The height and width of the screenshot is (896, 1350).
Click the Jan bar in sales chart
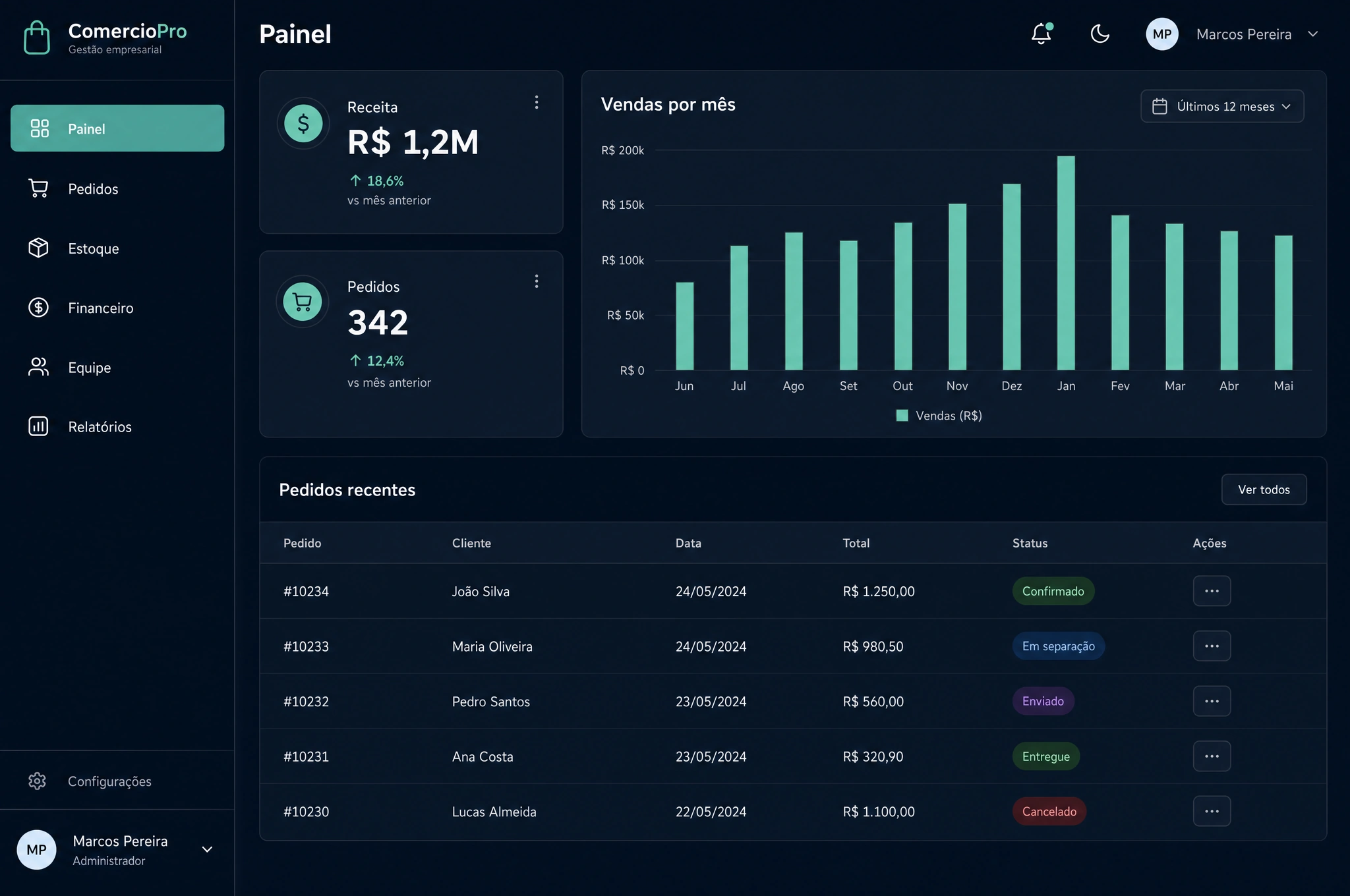[1066, 263]
